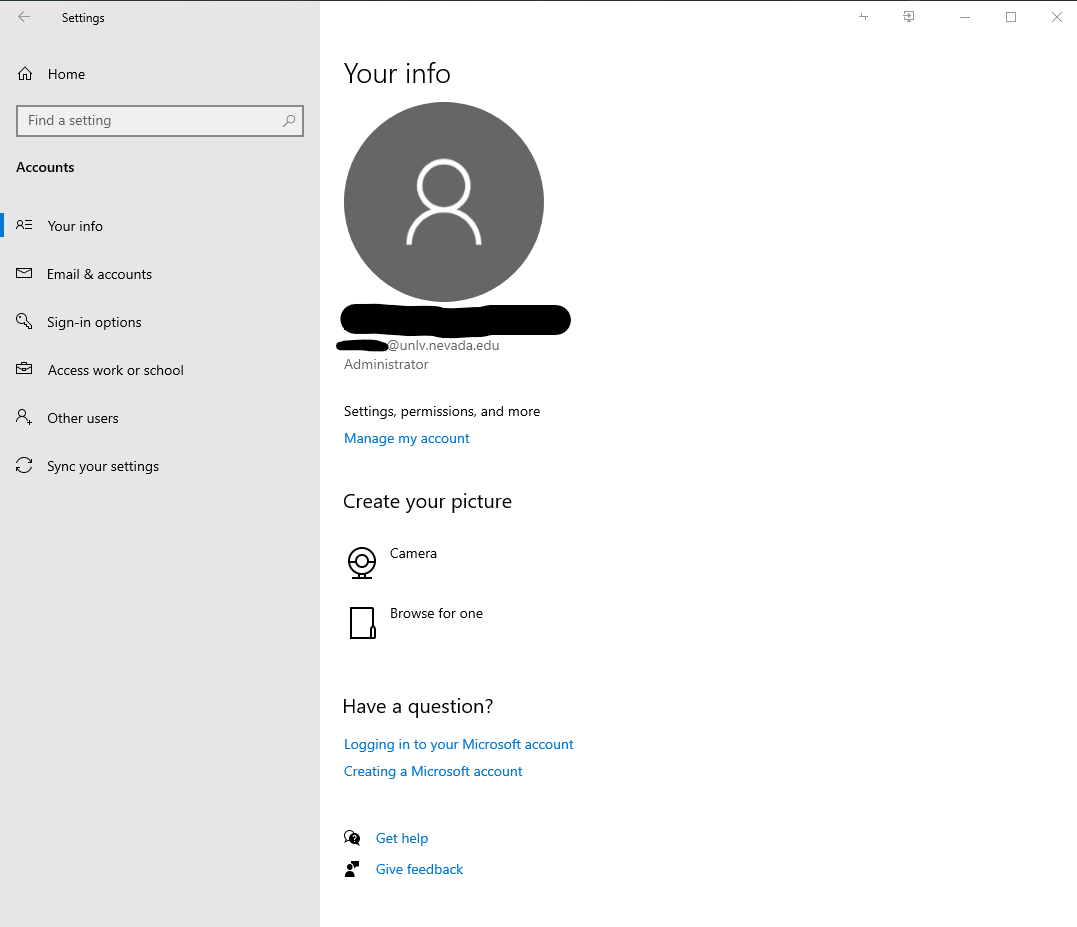
Task: Click the Home house icon
Action: [25, 73]
